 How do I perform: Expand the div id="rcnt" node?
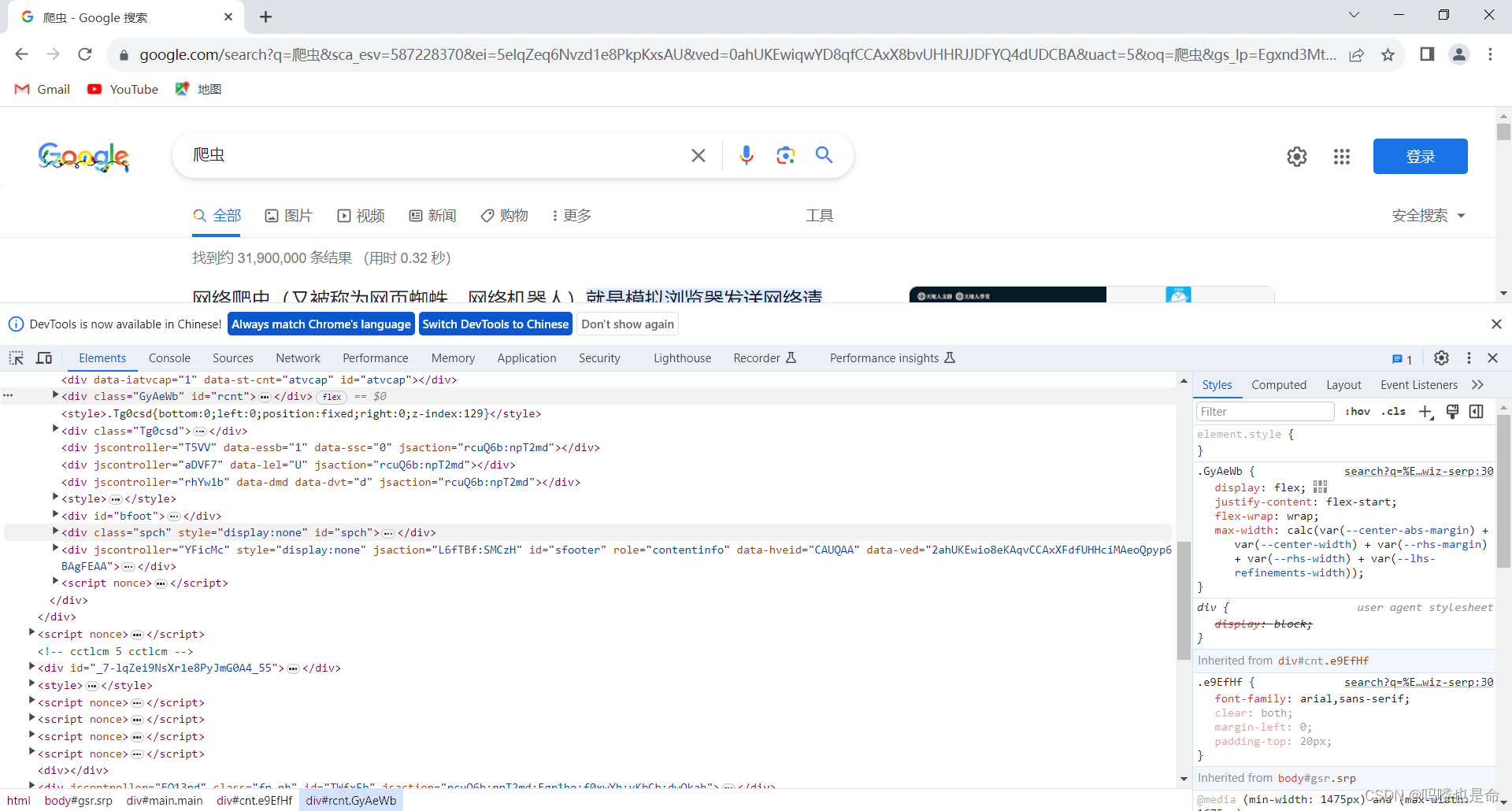(55, 395)
